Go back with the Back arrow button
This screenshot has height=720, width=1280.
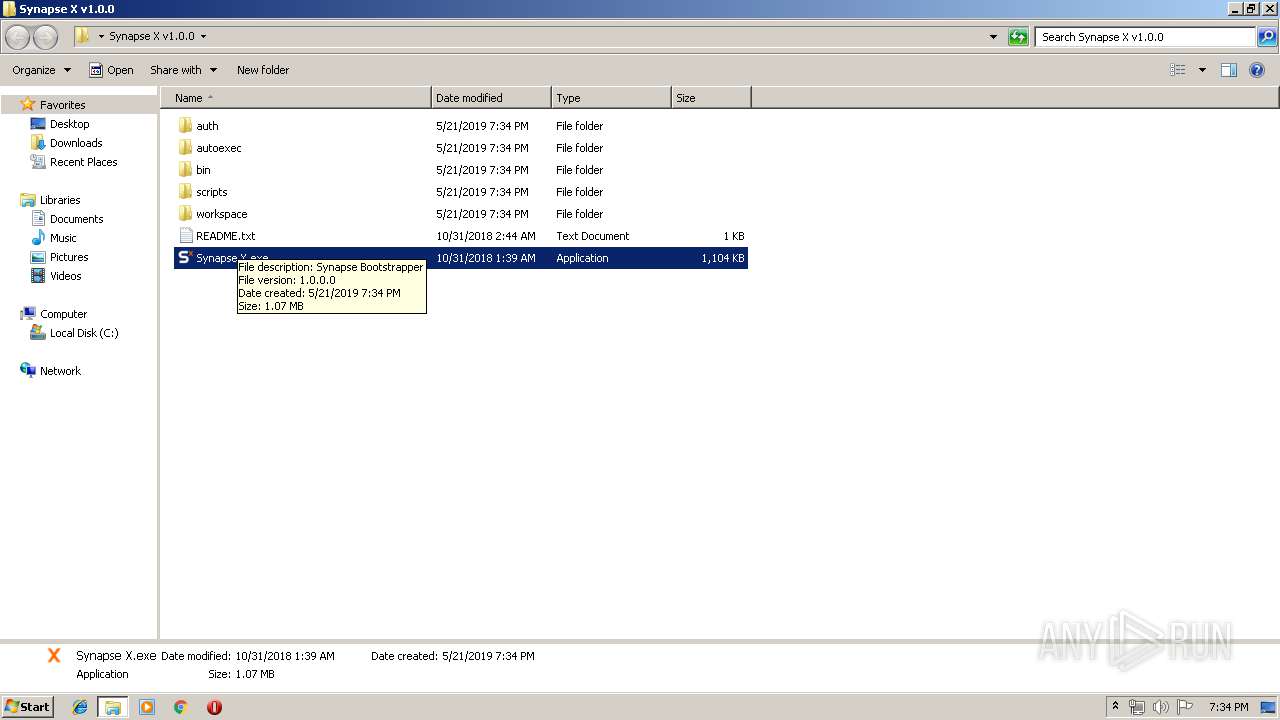(x=18, y=37)
